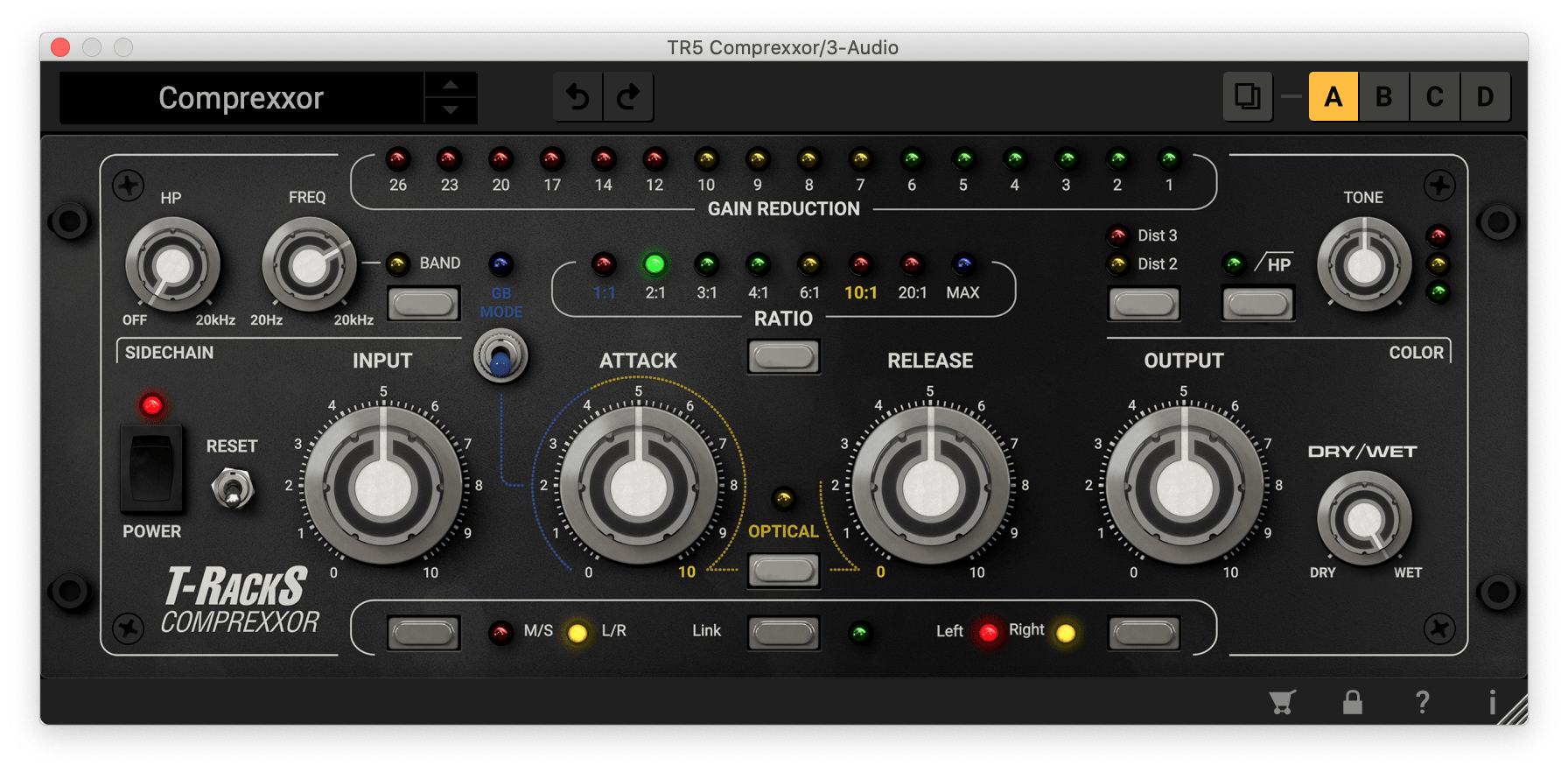Close the TR5 Comprexxor window
Viewport: 1568px width, 772px height.
point(60,47)
